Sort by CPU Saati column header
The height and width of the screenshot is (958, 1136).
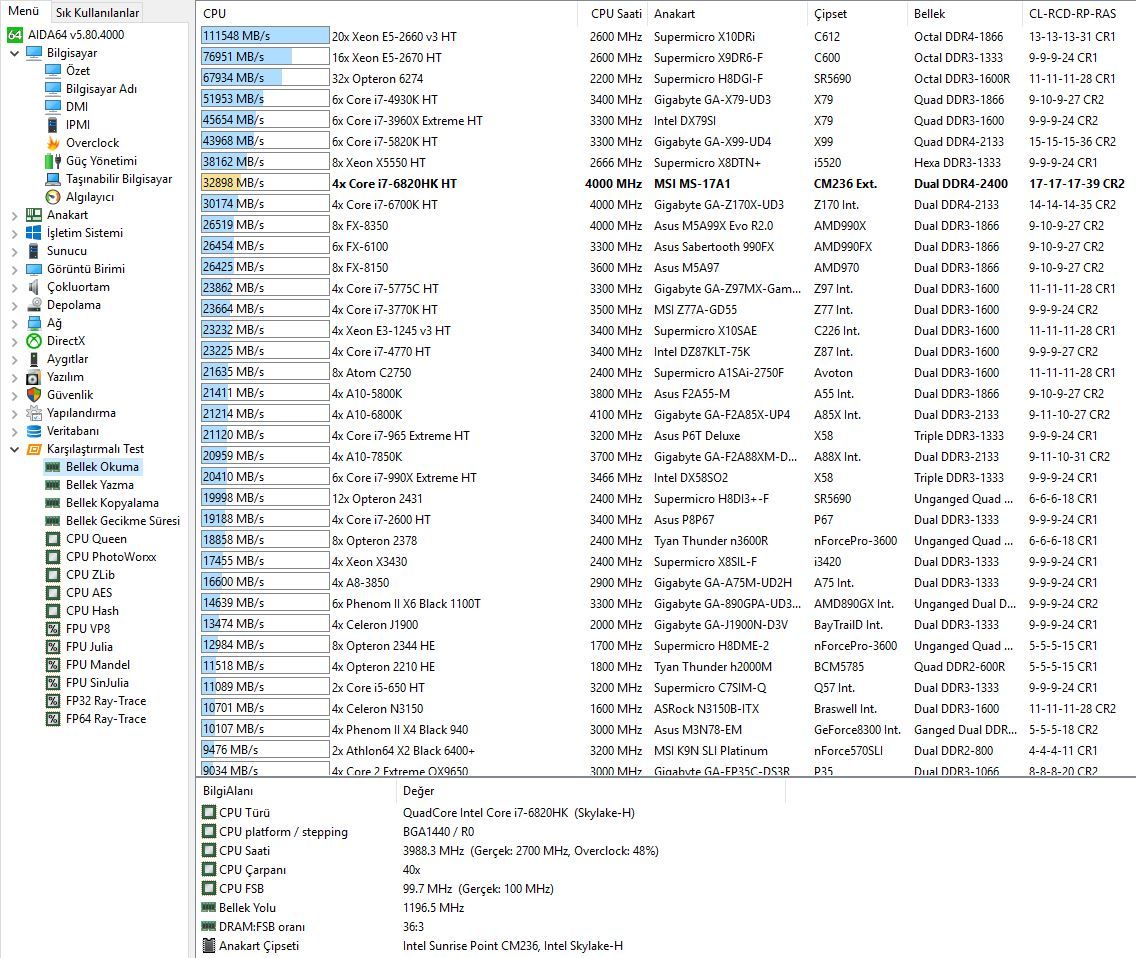611,13
